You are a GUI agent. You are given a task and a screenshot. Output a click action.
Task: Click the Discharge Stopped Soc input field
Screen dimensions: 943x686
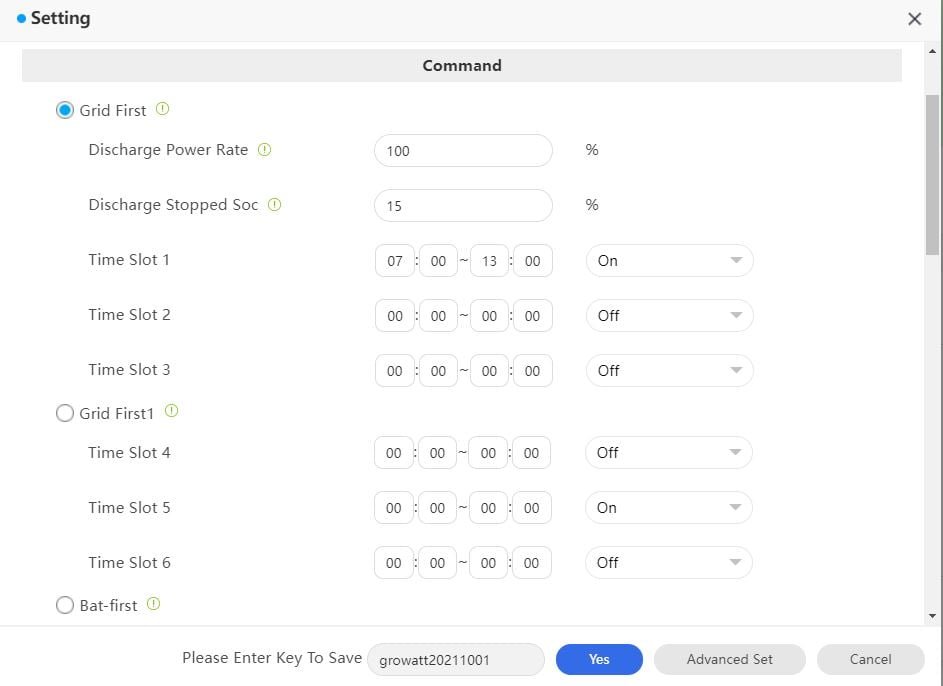click(462, 206)
